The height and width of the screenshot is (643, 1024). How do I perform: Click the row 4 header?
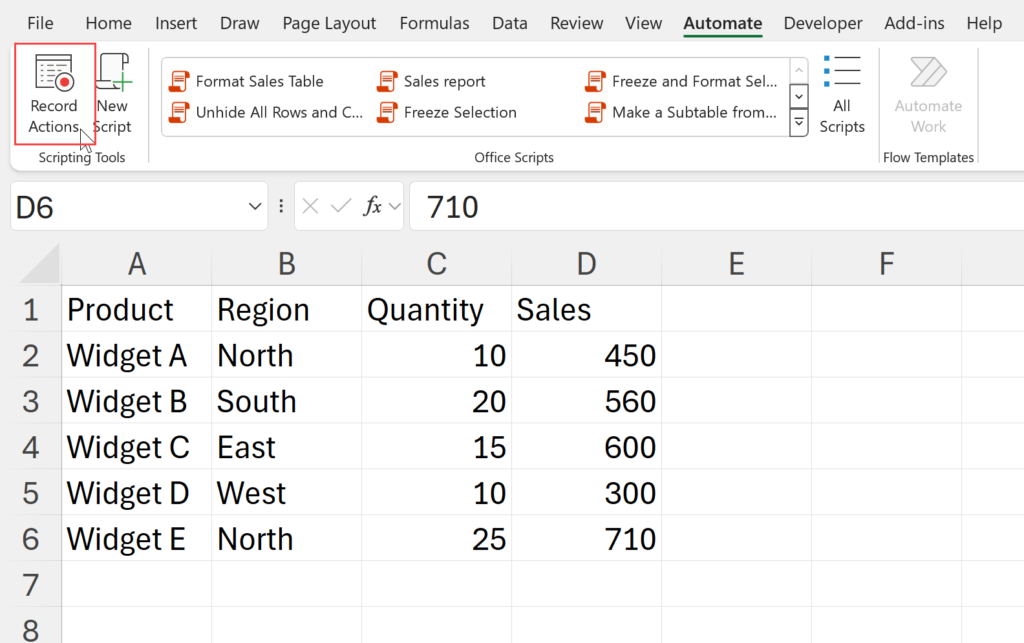click(30, 447)
